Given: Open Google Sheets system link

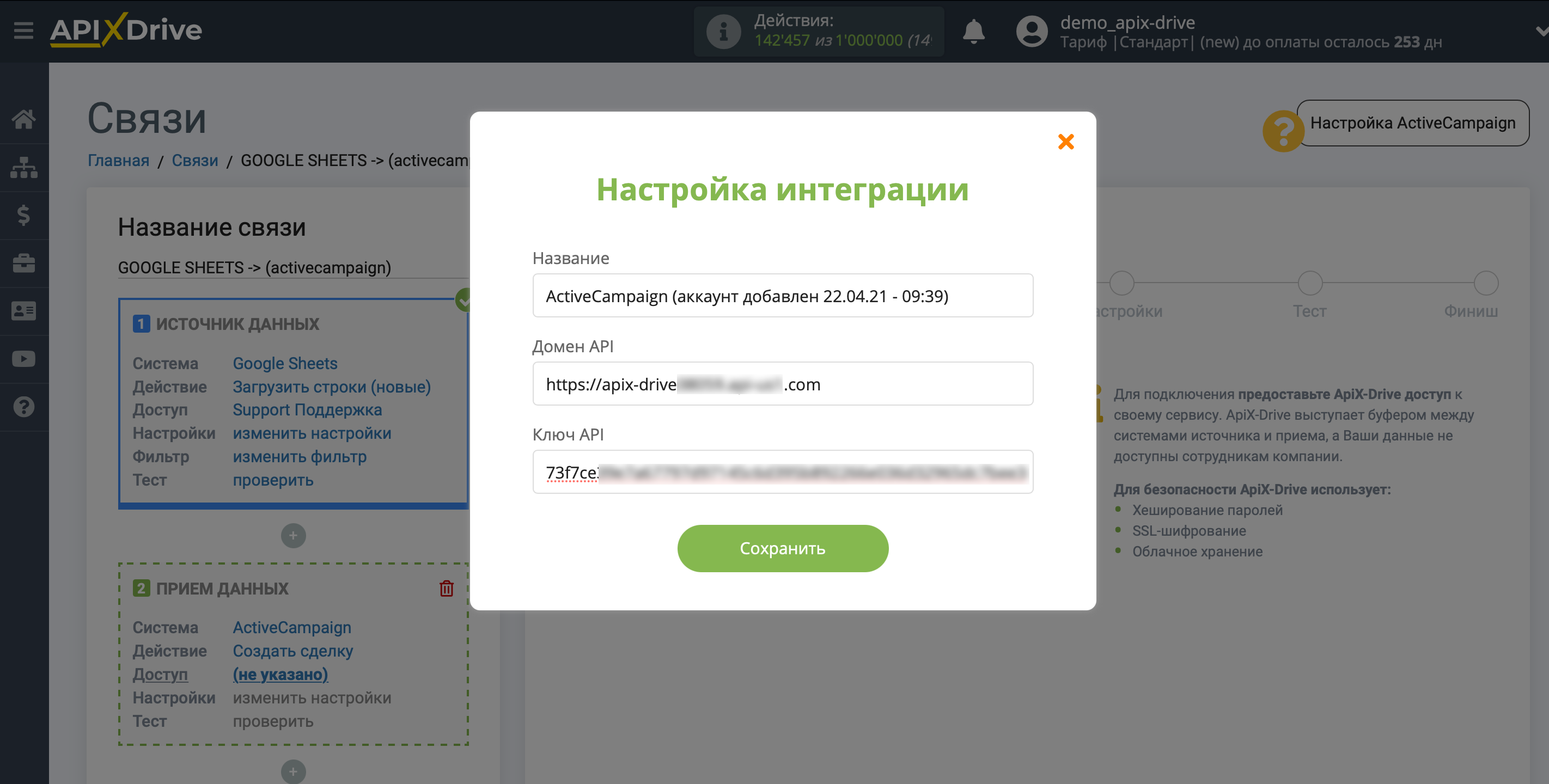Looking at the screenshot, I should coord(285,363).
